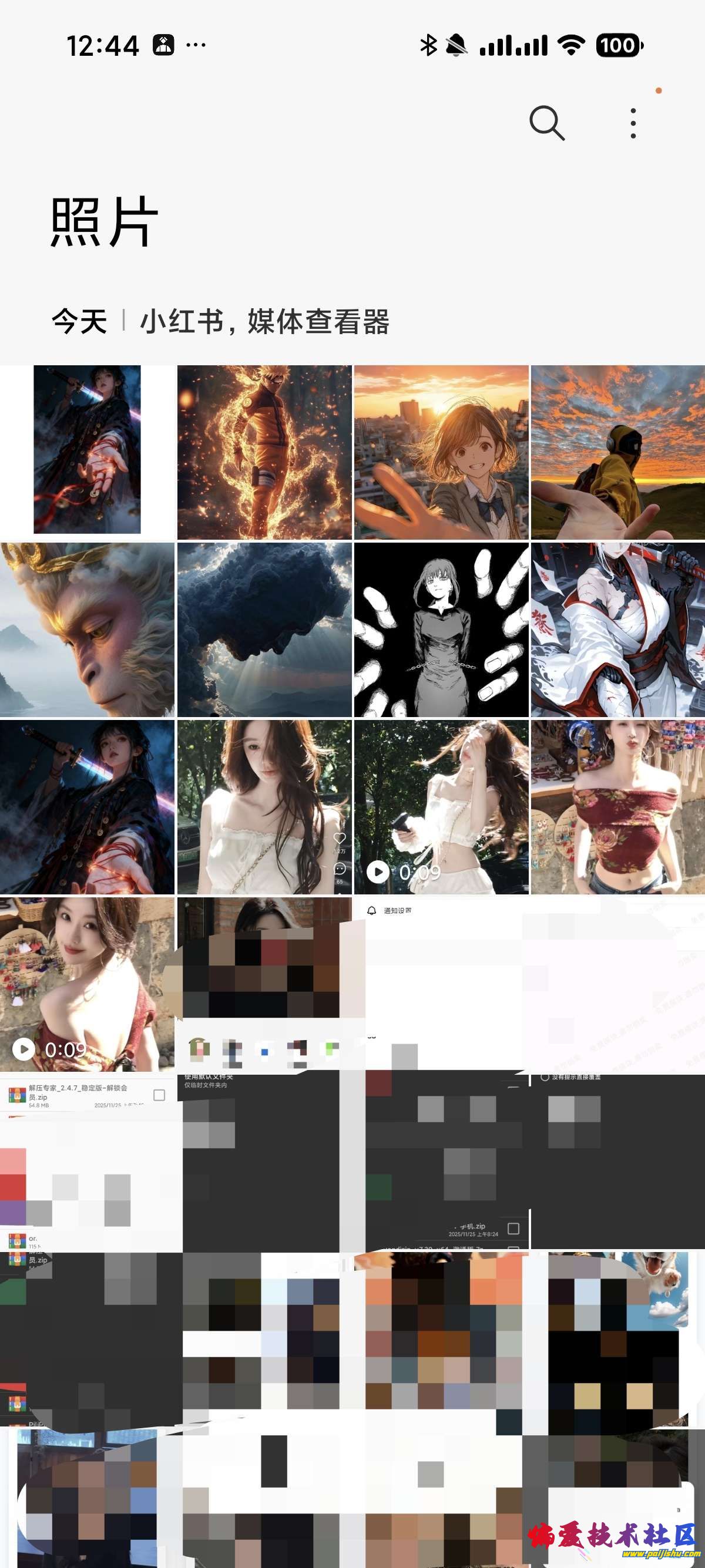The image size is (705, 1568).
Task: Tap the notification app icon beside clock
Action: point(163,46)
